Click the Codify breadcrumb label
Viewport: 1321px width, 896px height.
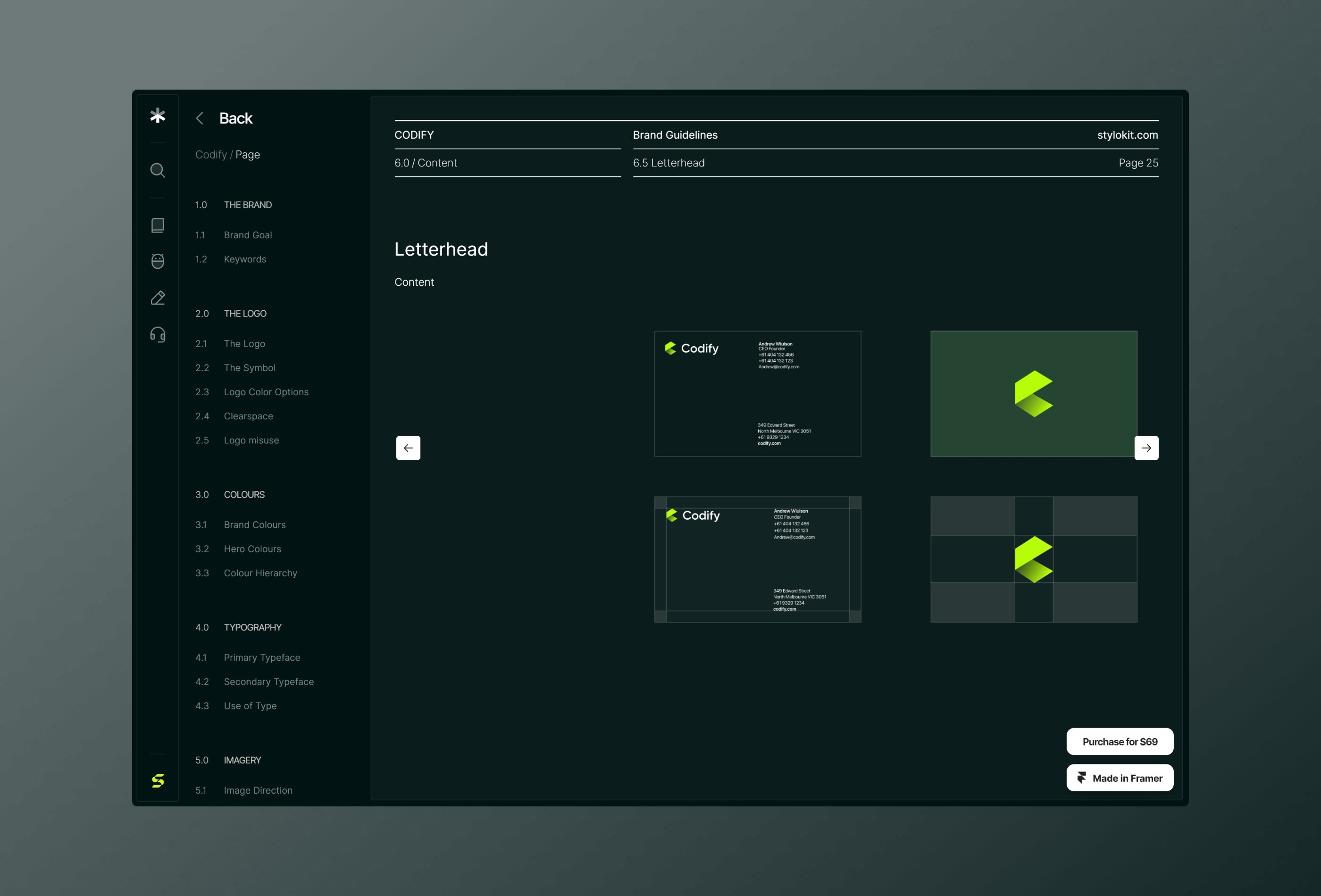[210, 154]
